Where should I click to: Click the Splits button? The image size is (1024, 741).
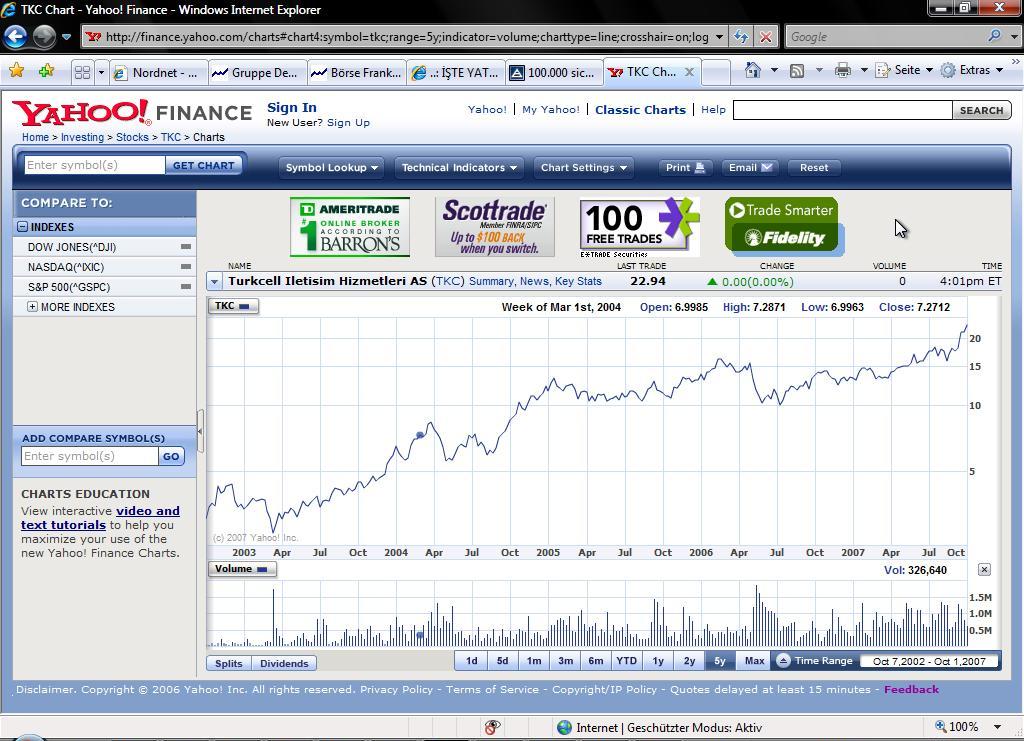229,663
